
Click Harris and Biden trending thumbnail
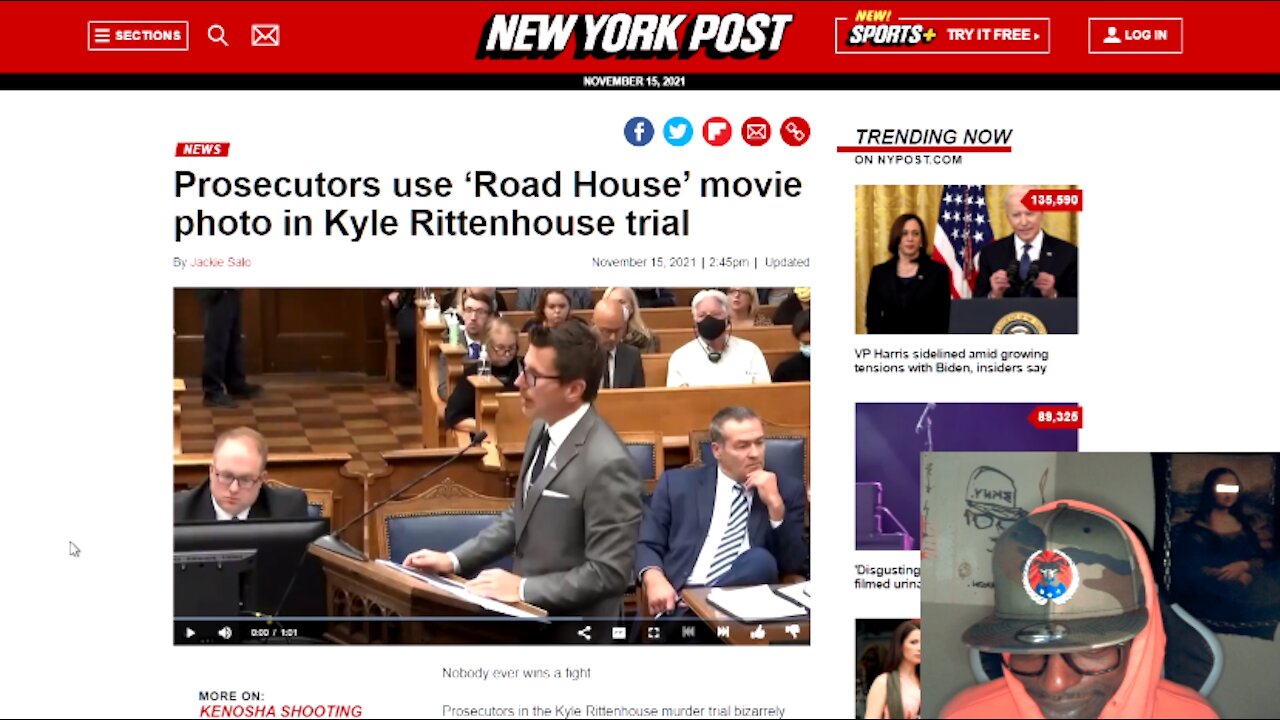point(966,259)
